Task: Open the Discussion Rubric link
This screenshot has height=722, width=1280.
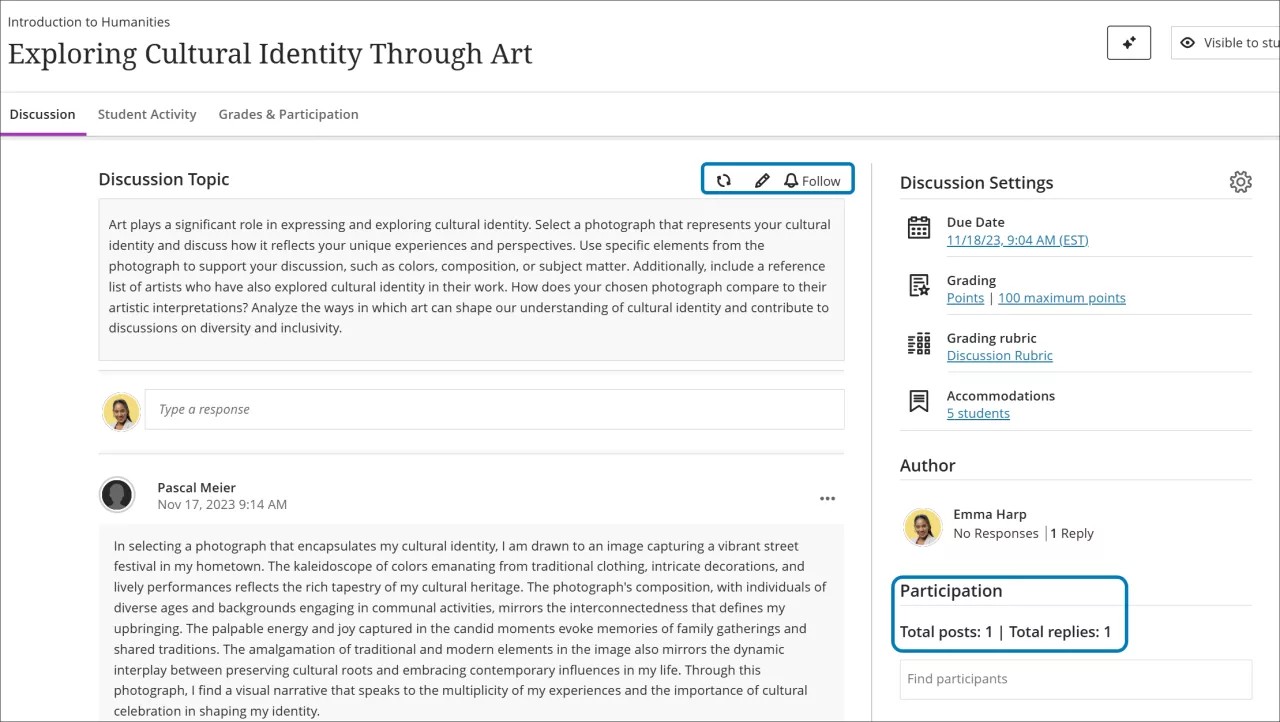Action: coord(999,355)
